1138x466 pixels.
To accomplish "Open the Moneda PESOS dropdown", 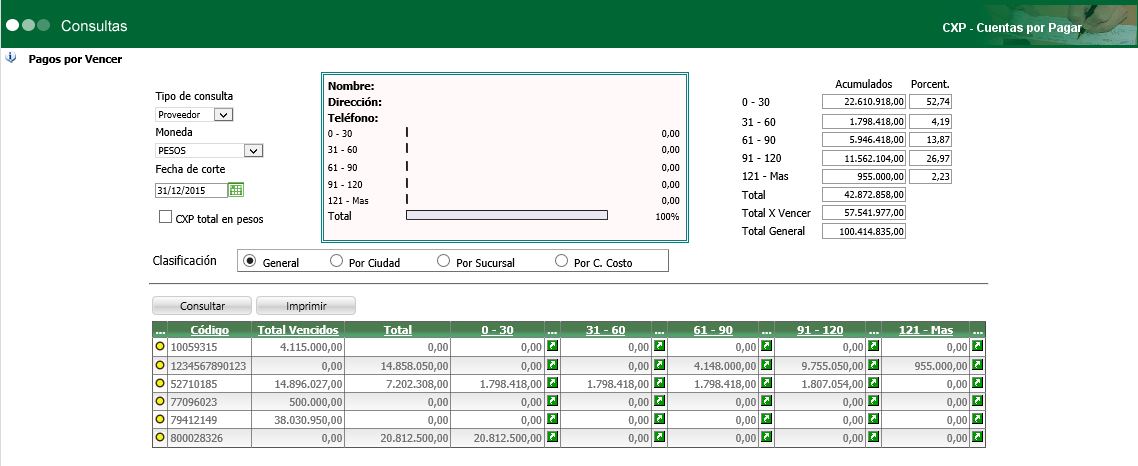I will point(209,151).
